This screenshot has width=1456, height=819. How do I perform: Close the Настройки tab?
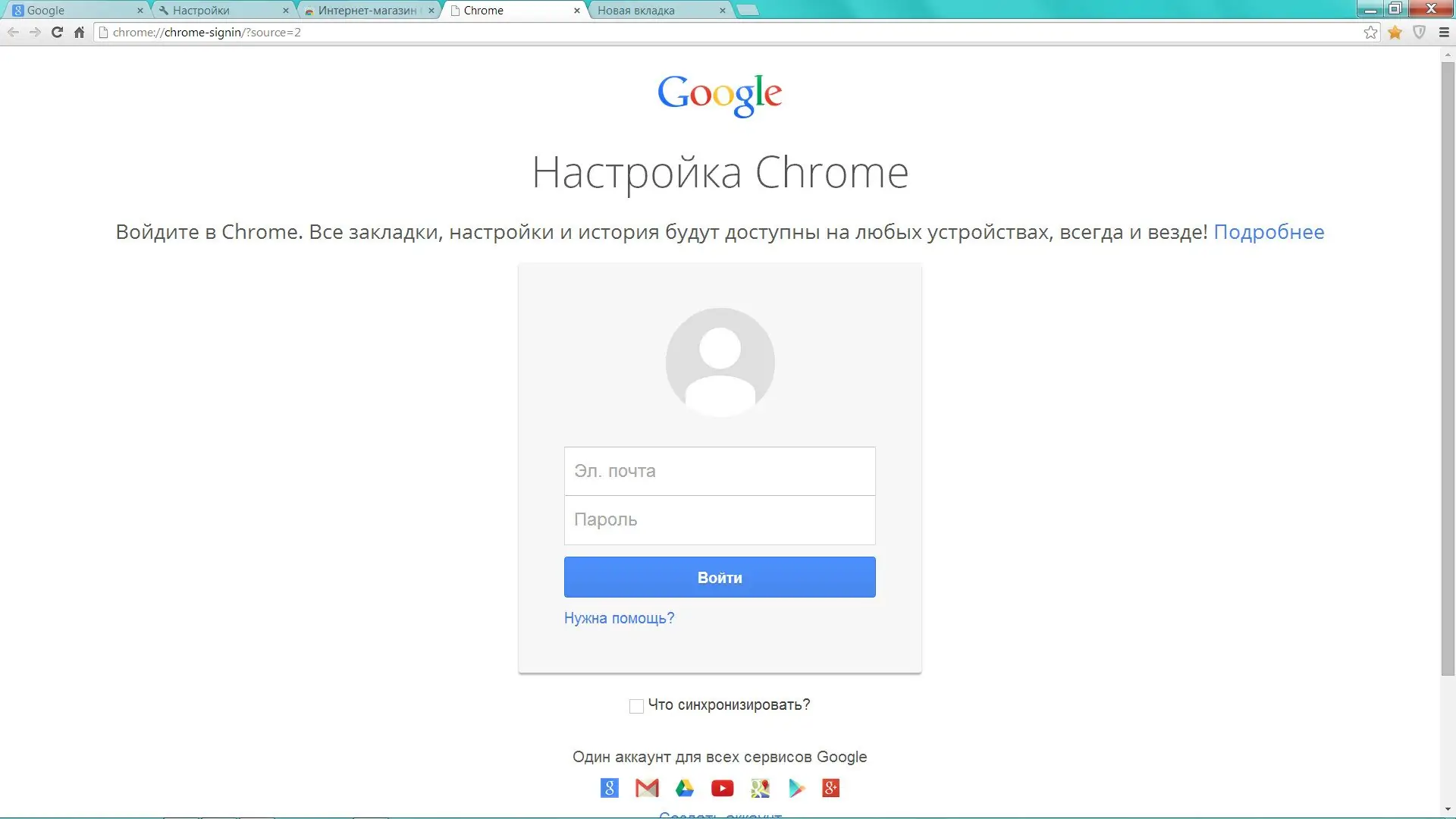click(x=286, y=11)
